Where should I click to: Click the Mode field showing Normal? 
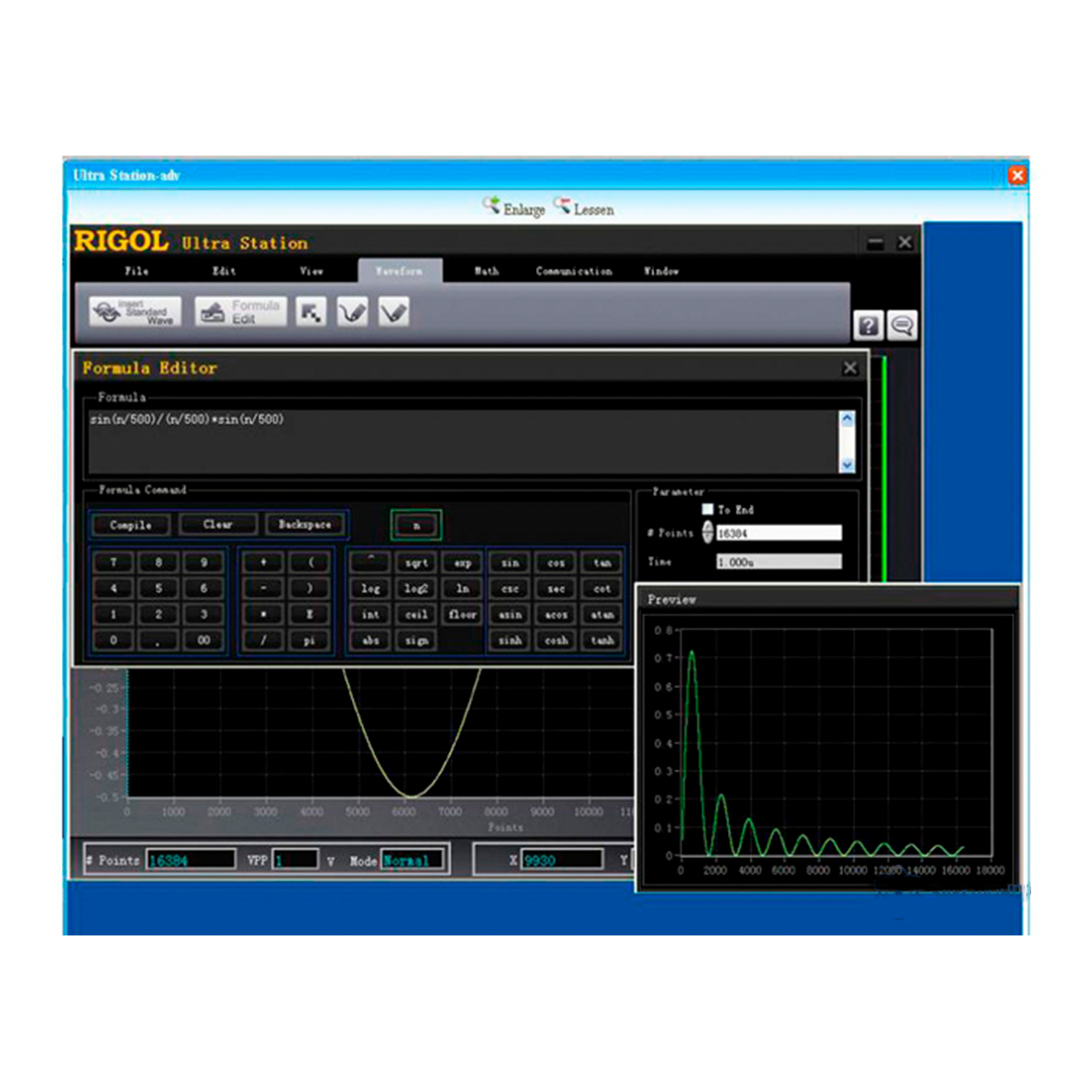pyautogui.click(x=412, y=860)
